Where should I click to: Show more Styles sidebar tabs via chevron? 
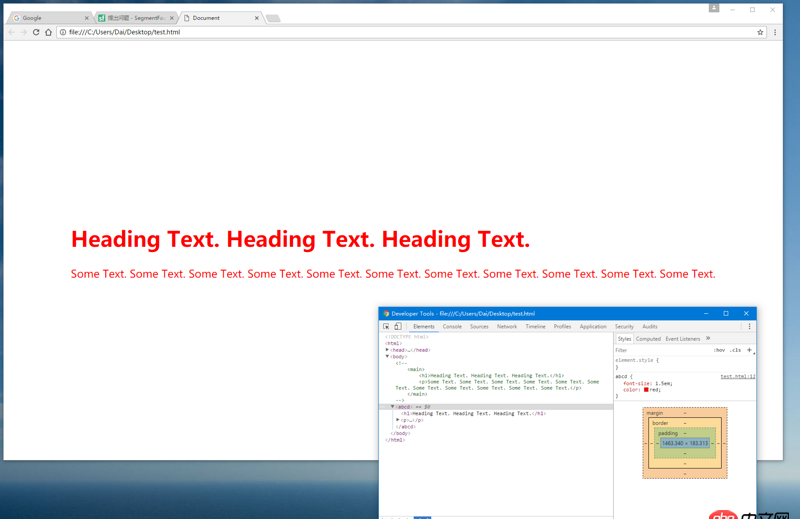point(708,339)
